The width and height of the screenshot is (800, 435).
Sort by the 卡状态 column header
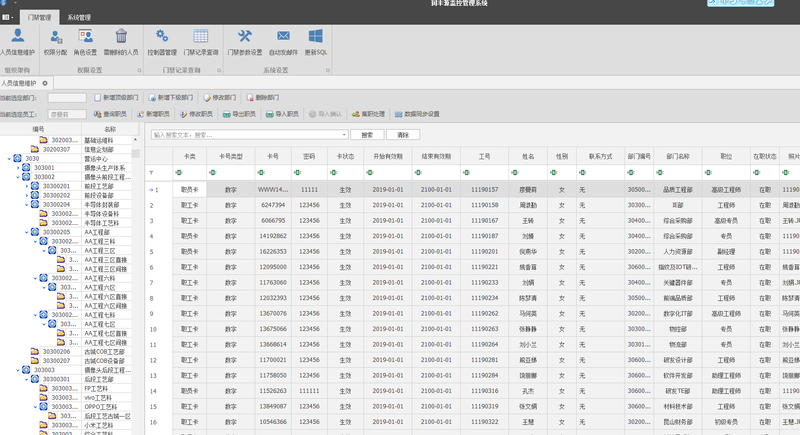click(x=345, y=157)
